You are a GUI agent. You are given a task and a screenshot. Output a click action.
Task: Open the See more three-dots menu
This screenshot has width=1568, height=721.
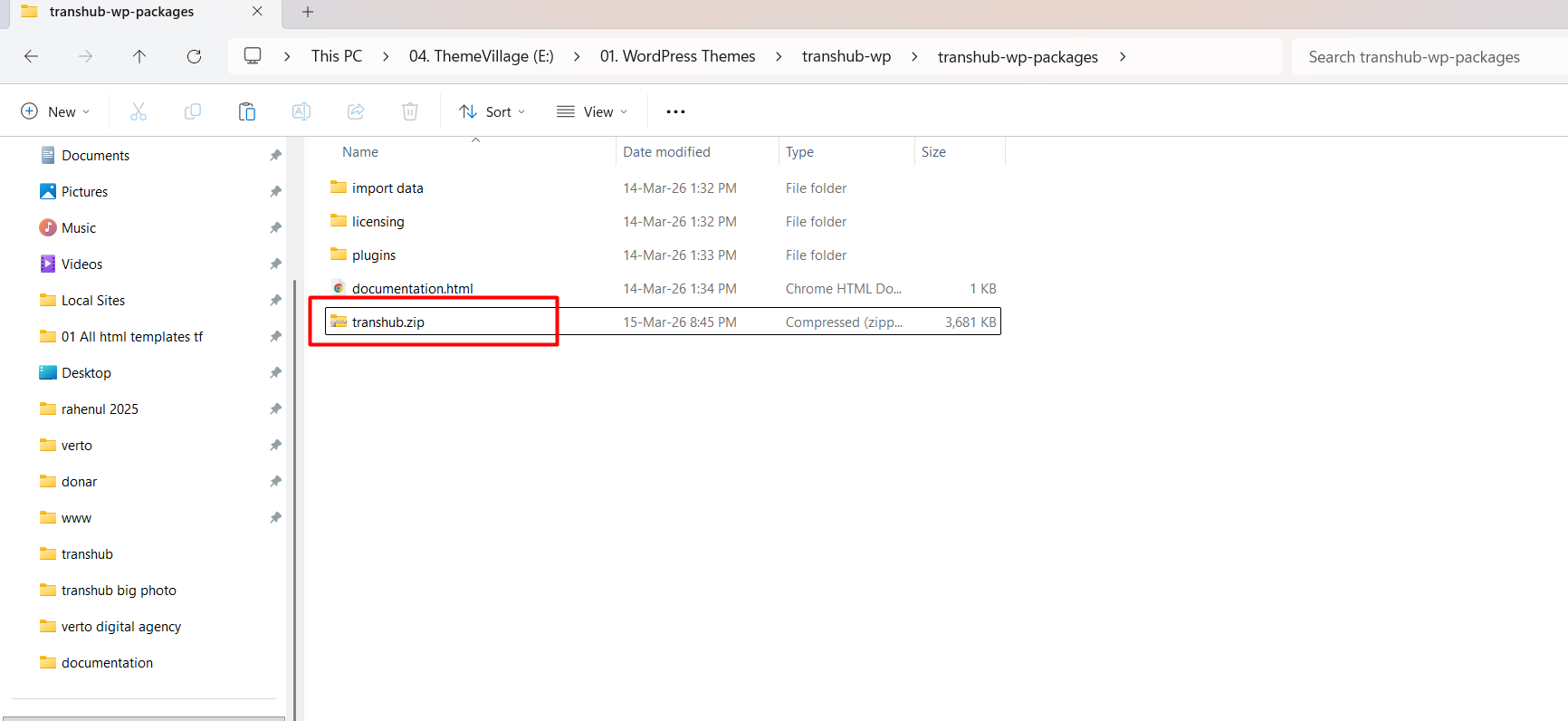pos(675,111)
